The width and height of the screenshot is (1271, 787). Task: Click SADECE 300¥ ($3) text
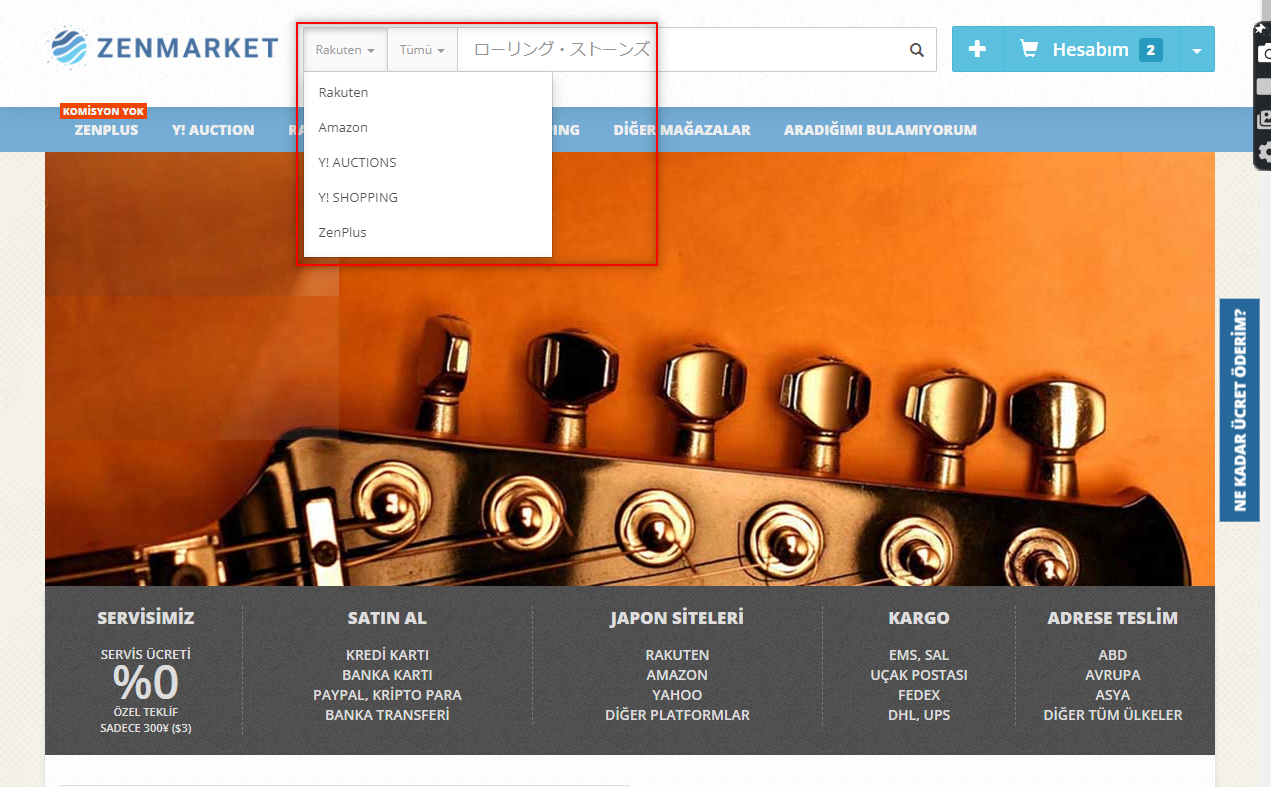(x=146, y=728)
